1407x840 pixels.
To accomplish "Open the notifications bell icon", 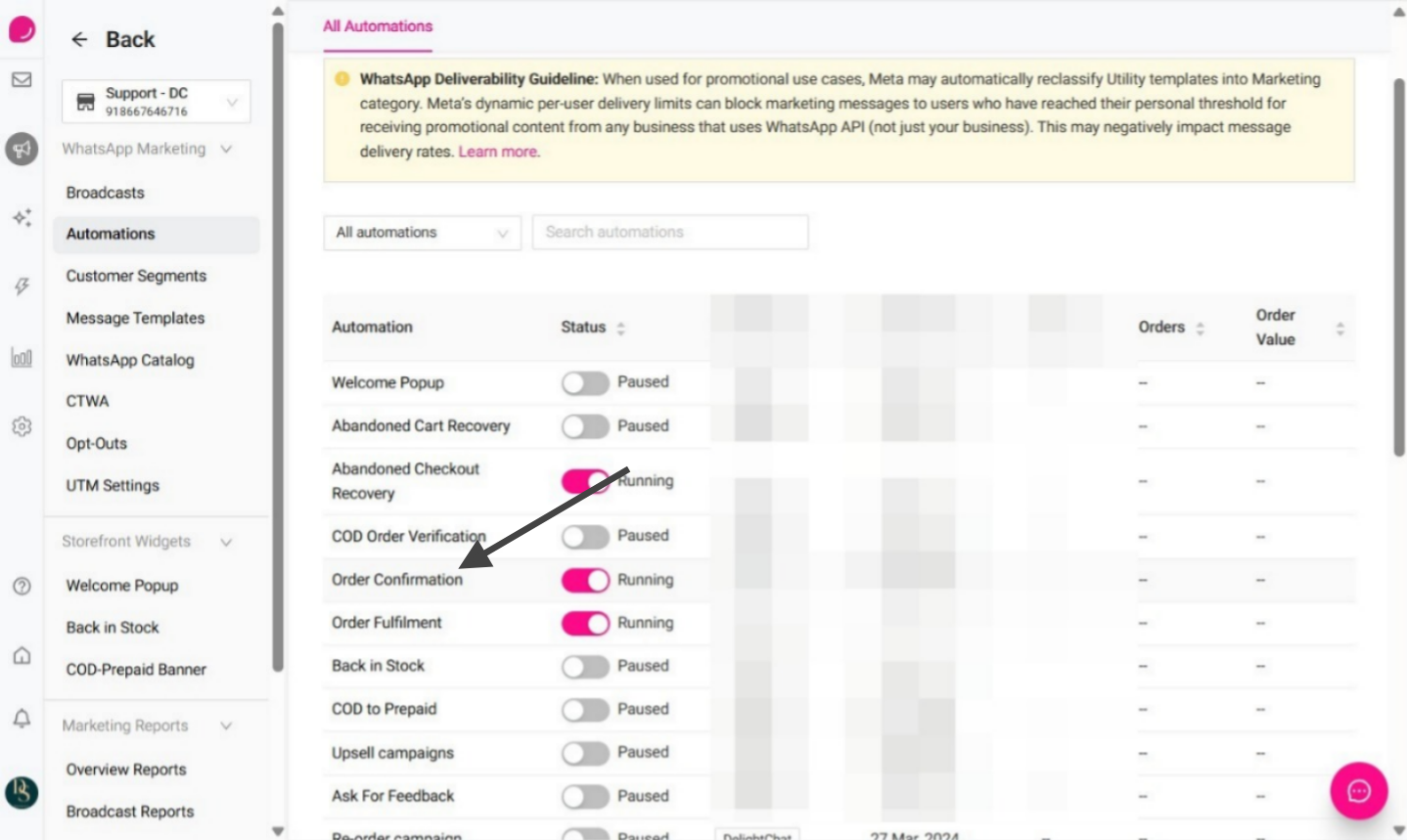I will (22, 719).
